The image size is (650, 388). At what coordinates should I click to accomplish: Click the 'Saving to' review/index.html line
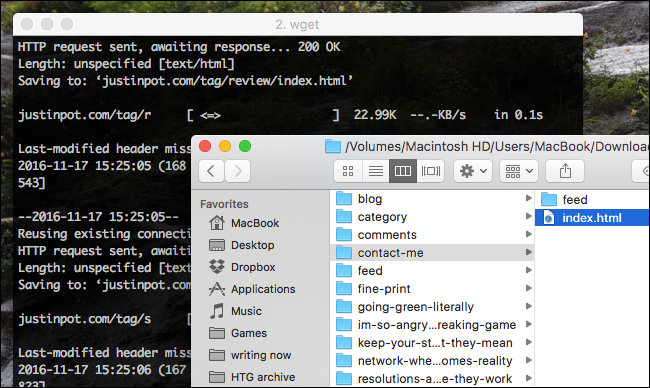(x=185, y=80)
